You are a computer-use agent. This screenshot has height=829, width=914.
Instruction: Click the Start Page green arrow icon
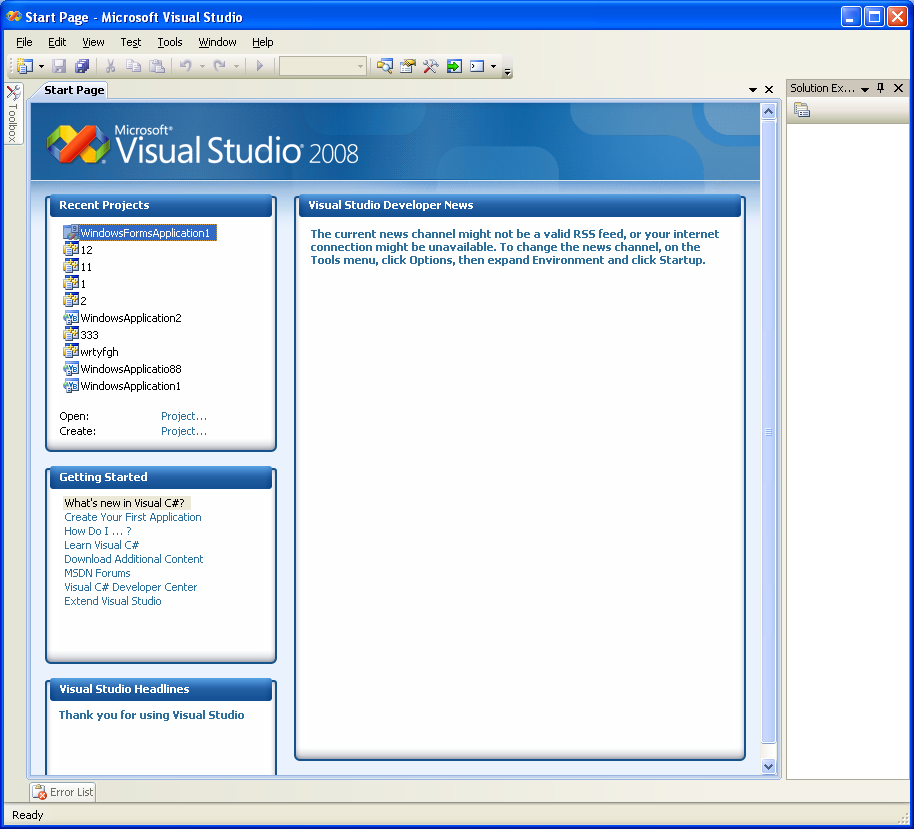(454, 66)
